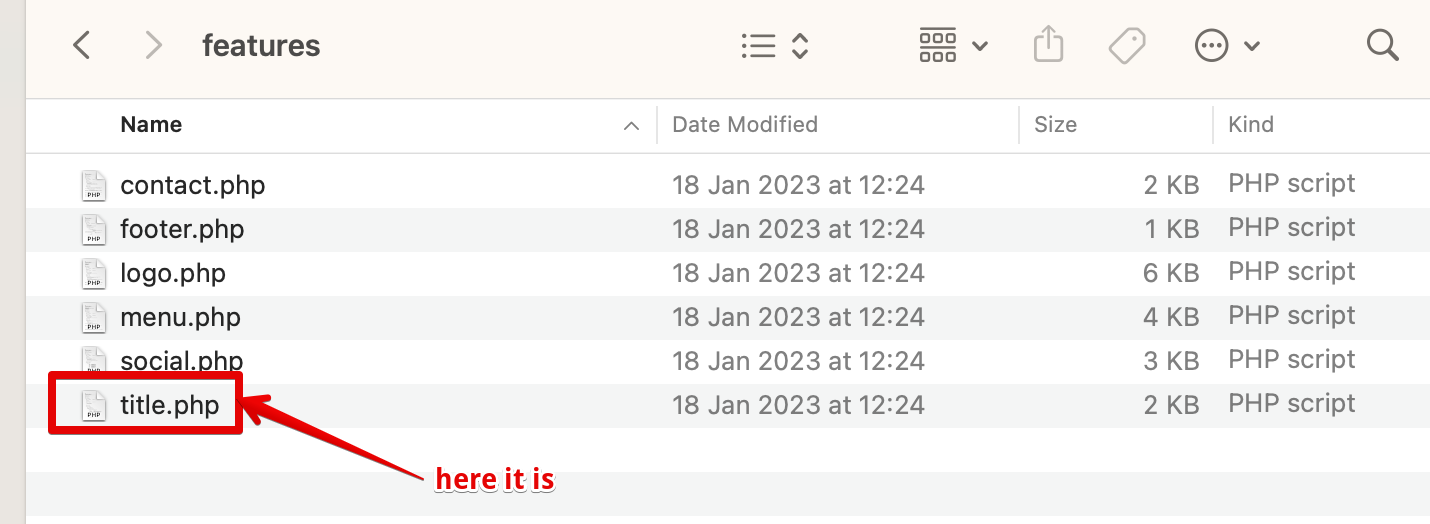Click the features folder title
The image size is (1430, 524).
click(261, 45)
